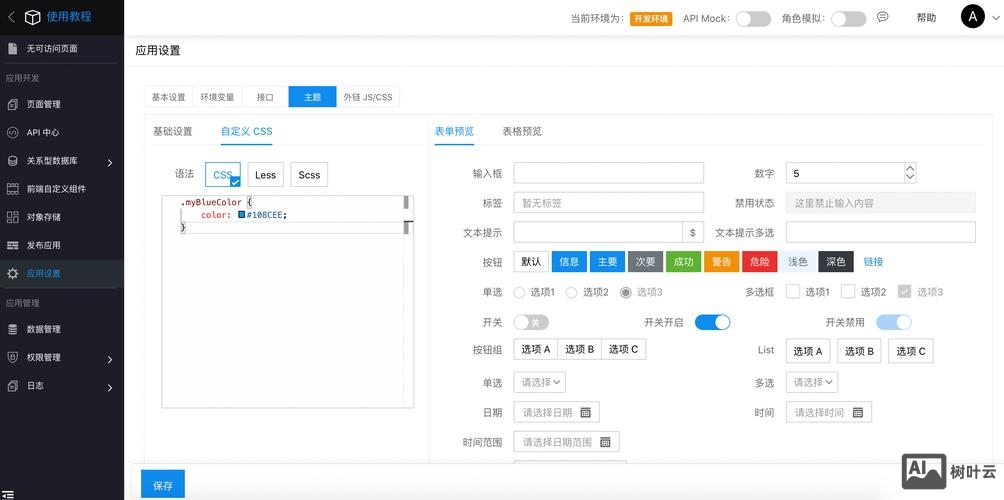Screen dimensions: 1004x500
Task: Select the Scss syntax option
Action: tap(309, 175)
